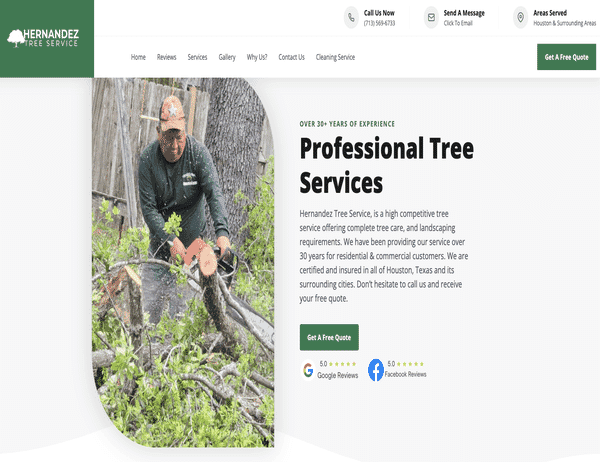Click Get A Free Quote below the description
Image resolution: width=600 pixels, height=462 pixels.
pyautogui.click(x=329, y=337)
